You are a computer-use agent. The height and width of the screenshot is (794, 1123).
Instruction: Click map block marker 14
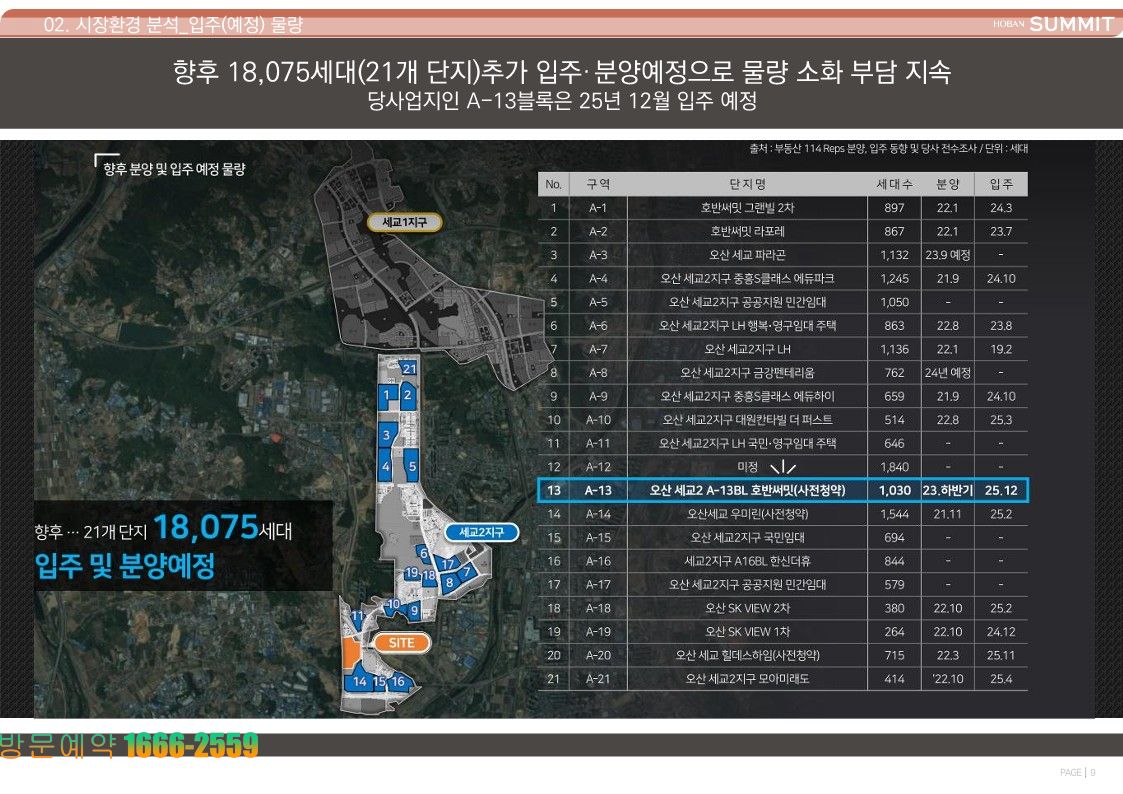(x=360, y=682)
